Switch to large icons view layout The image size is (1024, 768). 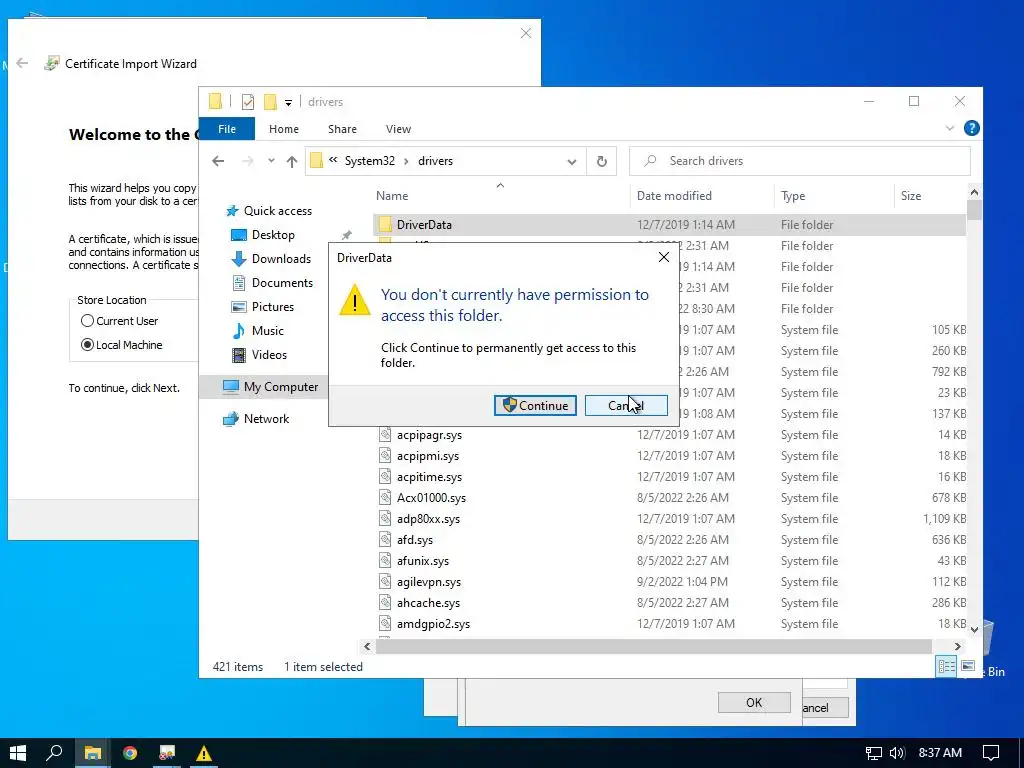[x=967, y=666]
